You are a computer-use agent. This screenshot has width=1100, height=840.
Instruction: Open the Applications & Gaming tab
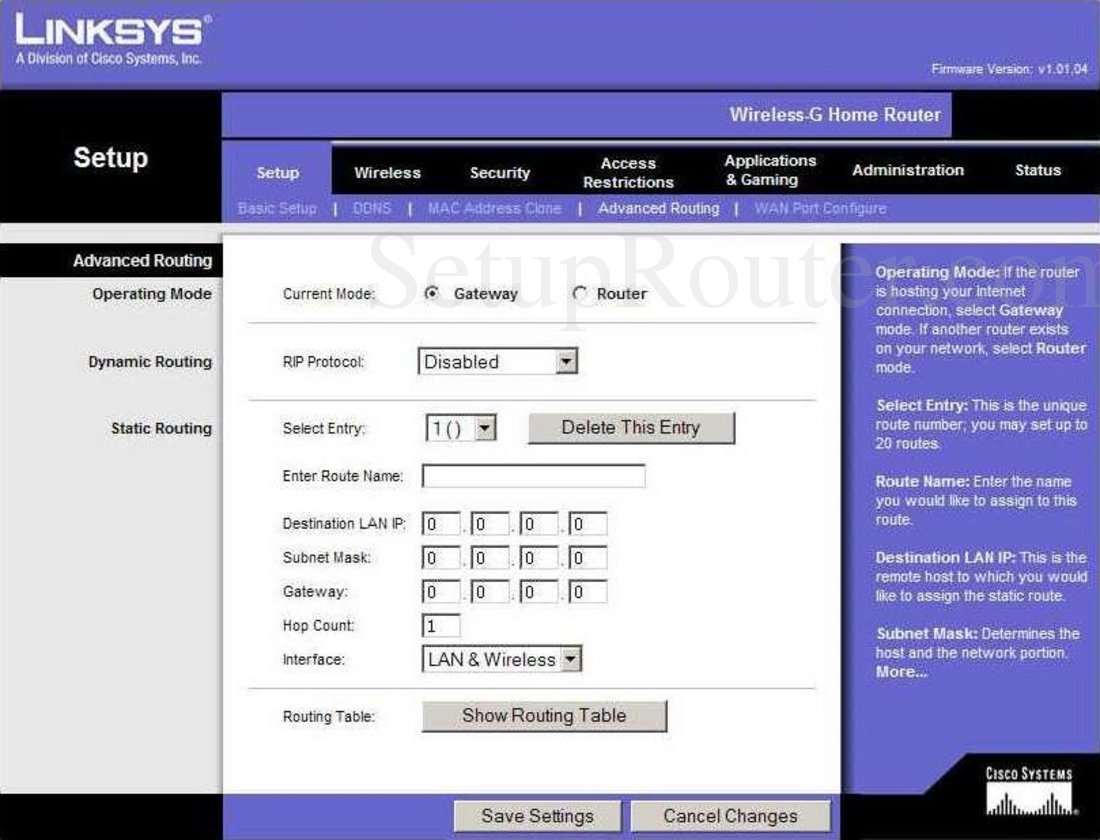770,170
